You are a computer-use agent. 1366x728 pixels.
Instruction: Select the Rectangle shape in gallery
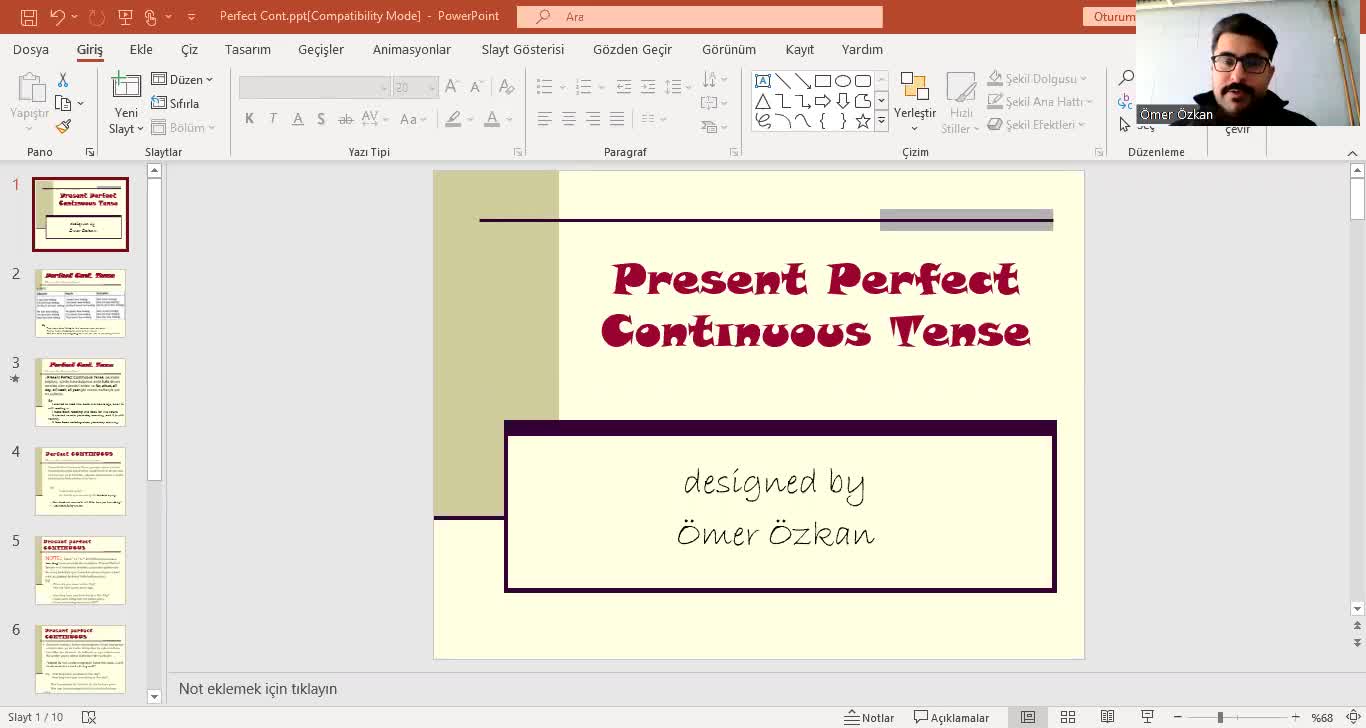coord(823,81)
